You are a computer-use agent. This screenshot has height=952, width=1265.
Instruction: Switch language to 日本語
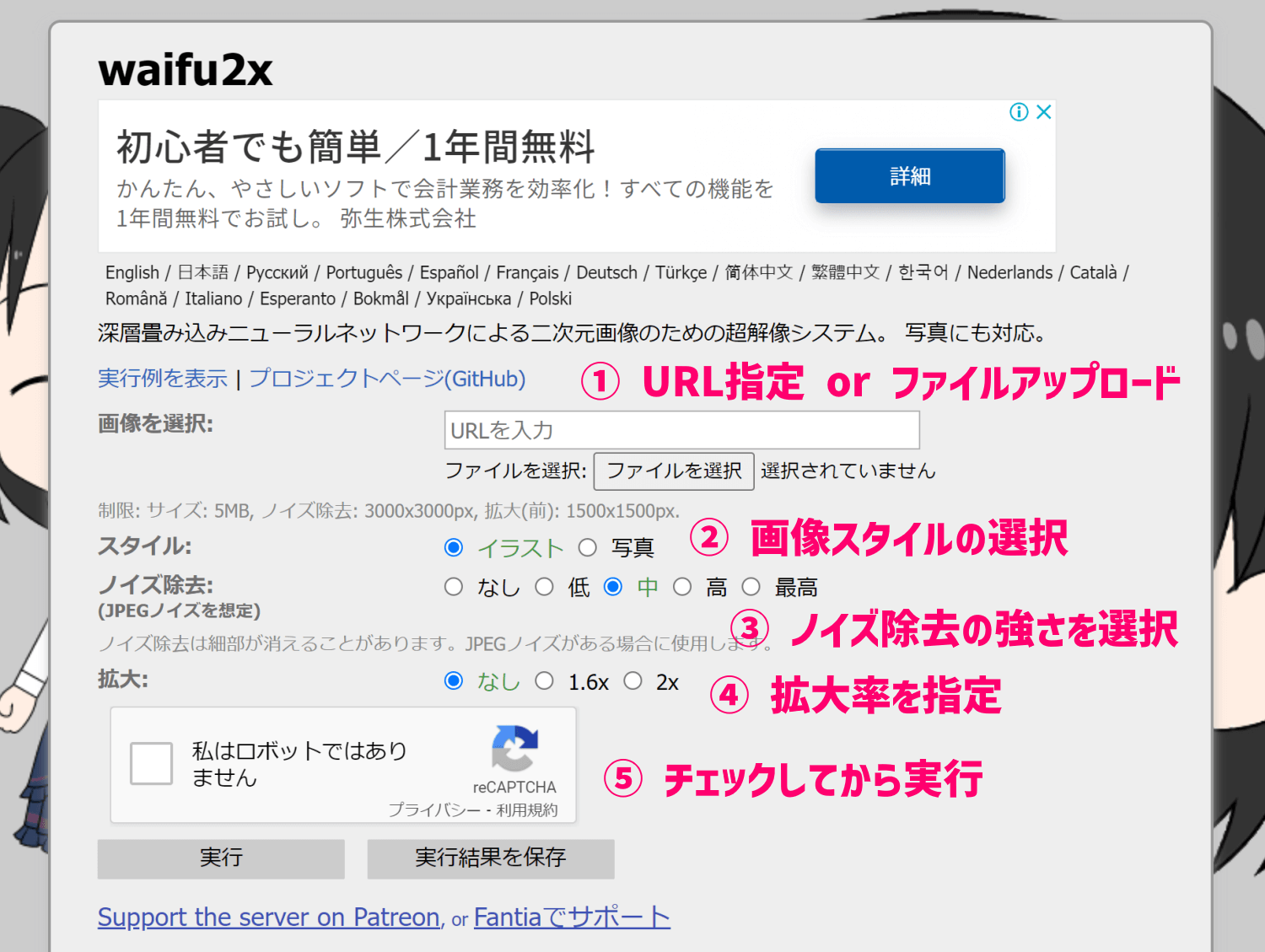point(202,272)
